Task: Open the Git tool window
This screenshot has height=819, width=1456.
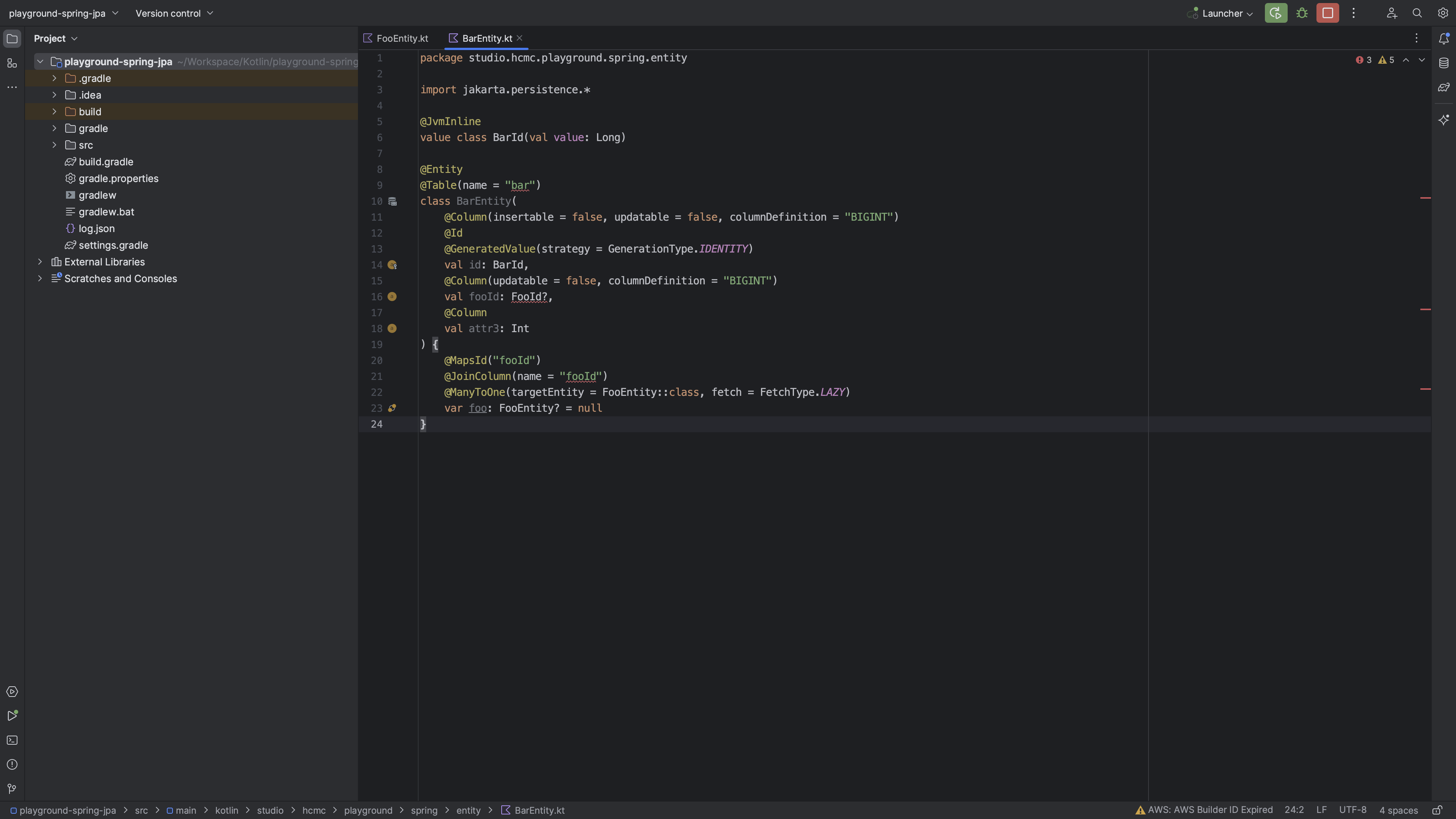Action: click(x=12, y=789)
